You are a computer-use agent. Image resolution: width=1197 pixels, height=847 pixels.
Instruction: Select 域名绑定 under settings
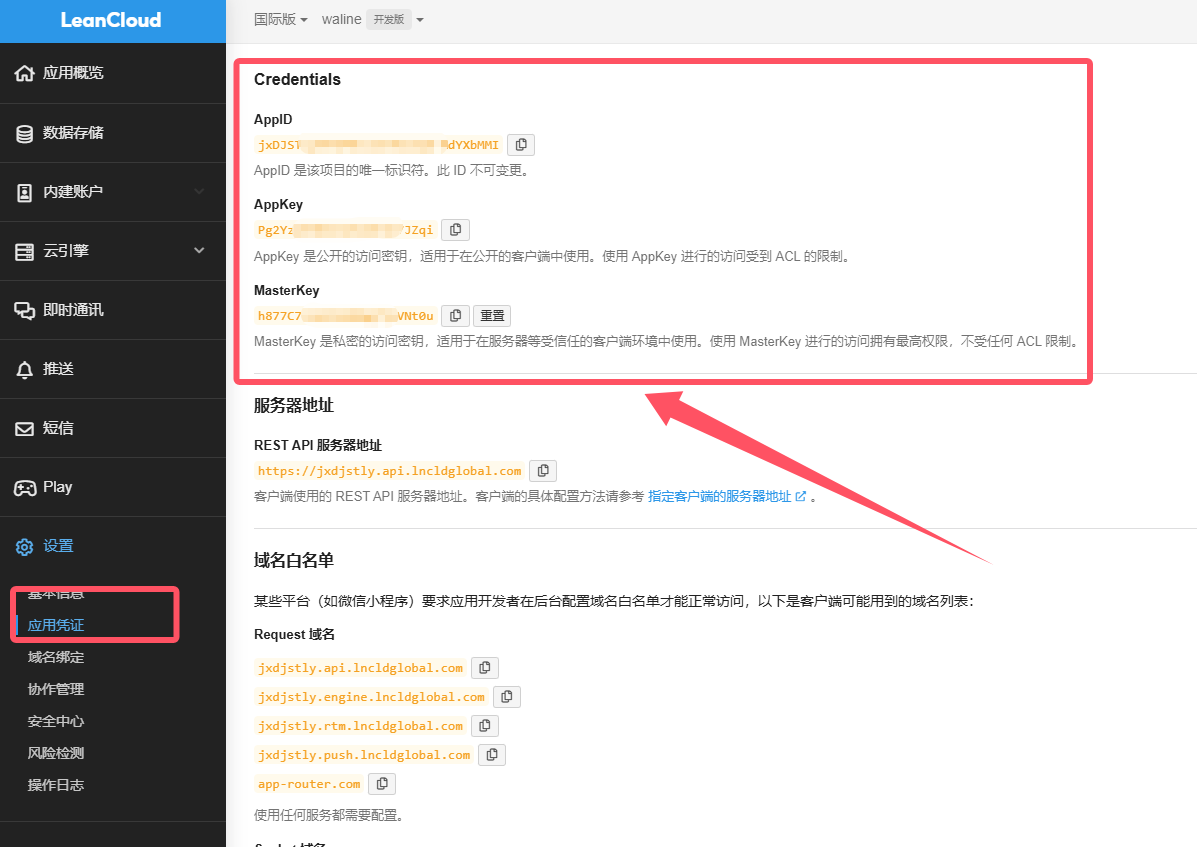pos(56,657)
